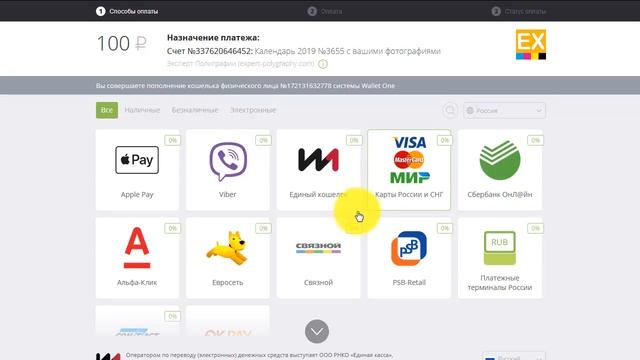Click the 0% fee badge on Apple Pay

tap(173, 140)
